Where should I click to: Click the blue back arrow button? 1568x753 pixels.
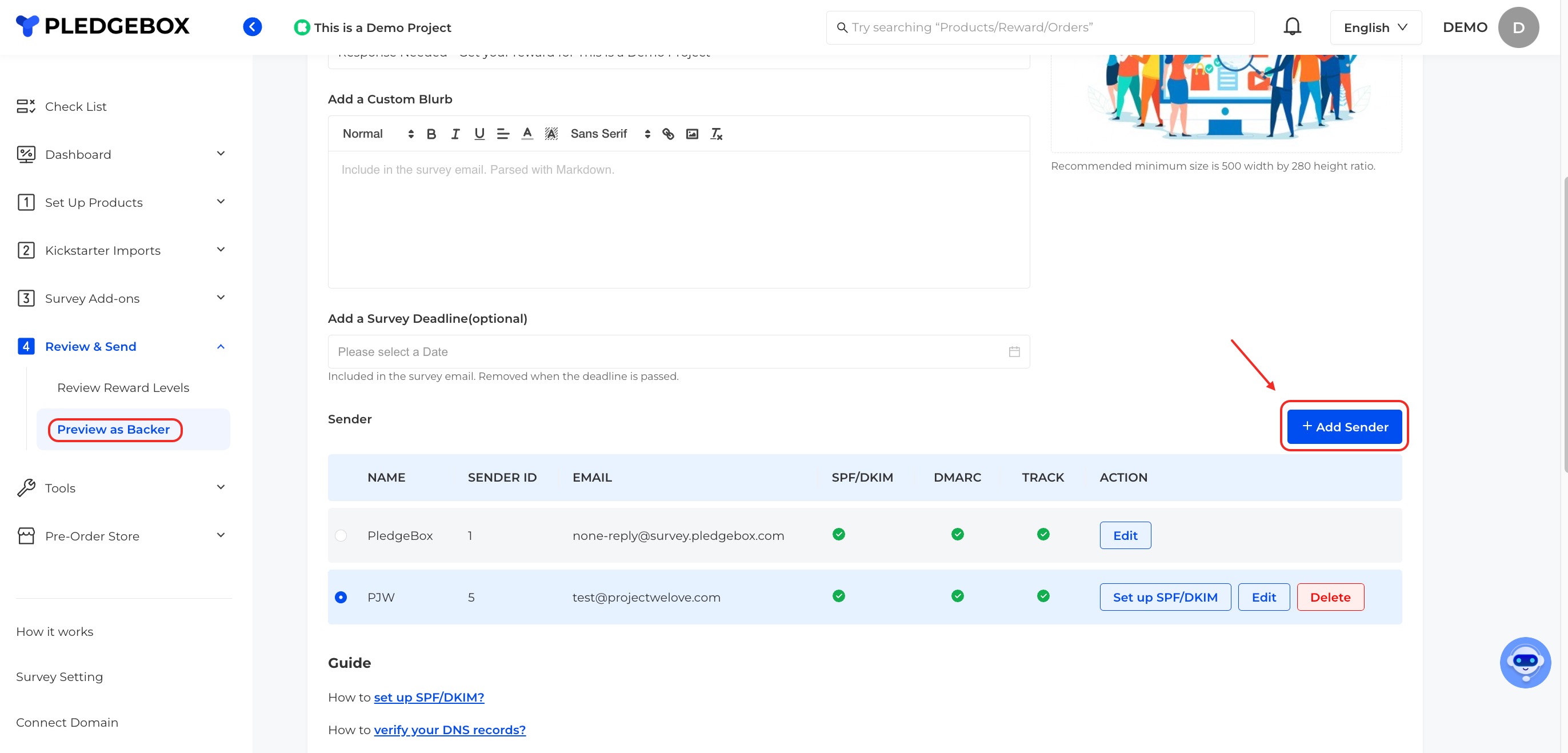coord(252,27)
